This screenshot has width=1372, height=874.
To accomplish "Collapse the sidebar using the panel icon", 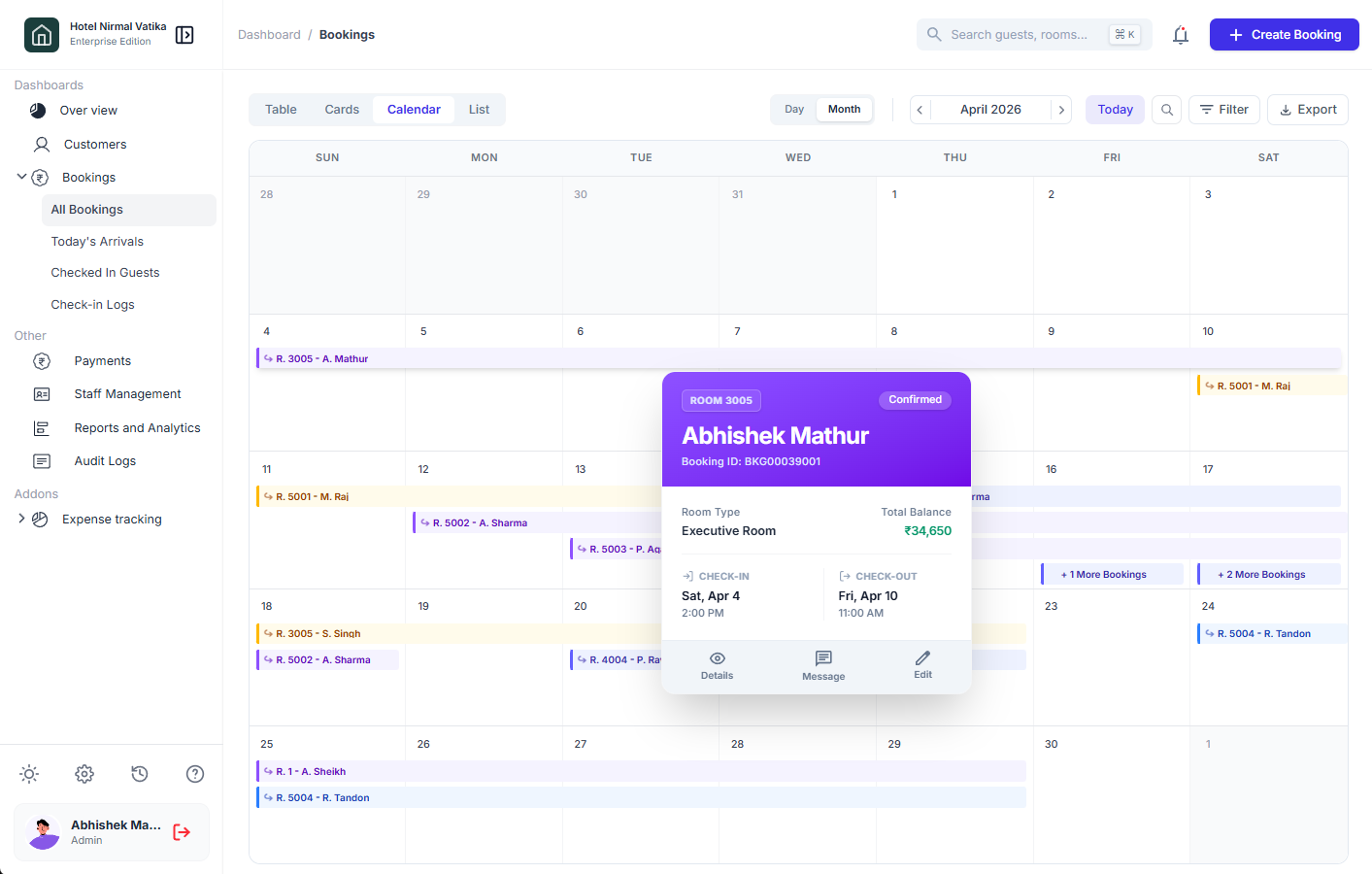I will coord(184,35).
